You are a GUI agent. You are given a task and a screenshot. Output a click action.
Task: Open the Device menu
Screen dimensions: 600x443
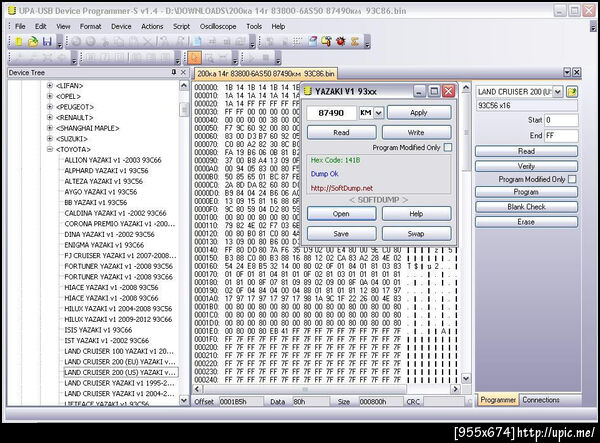(121, 26)
